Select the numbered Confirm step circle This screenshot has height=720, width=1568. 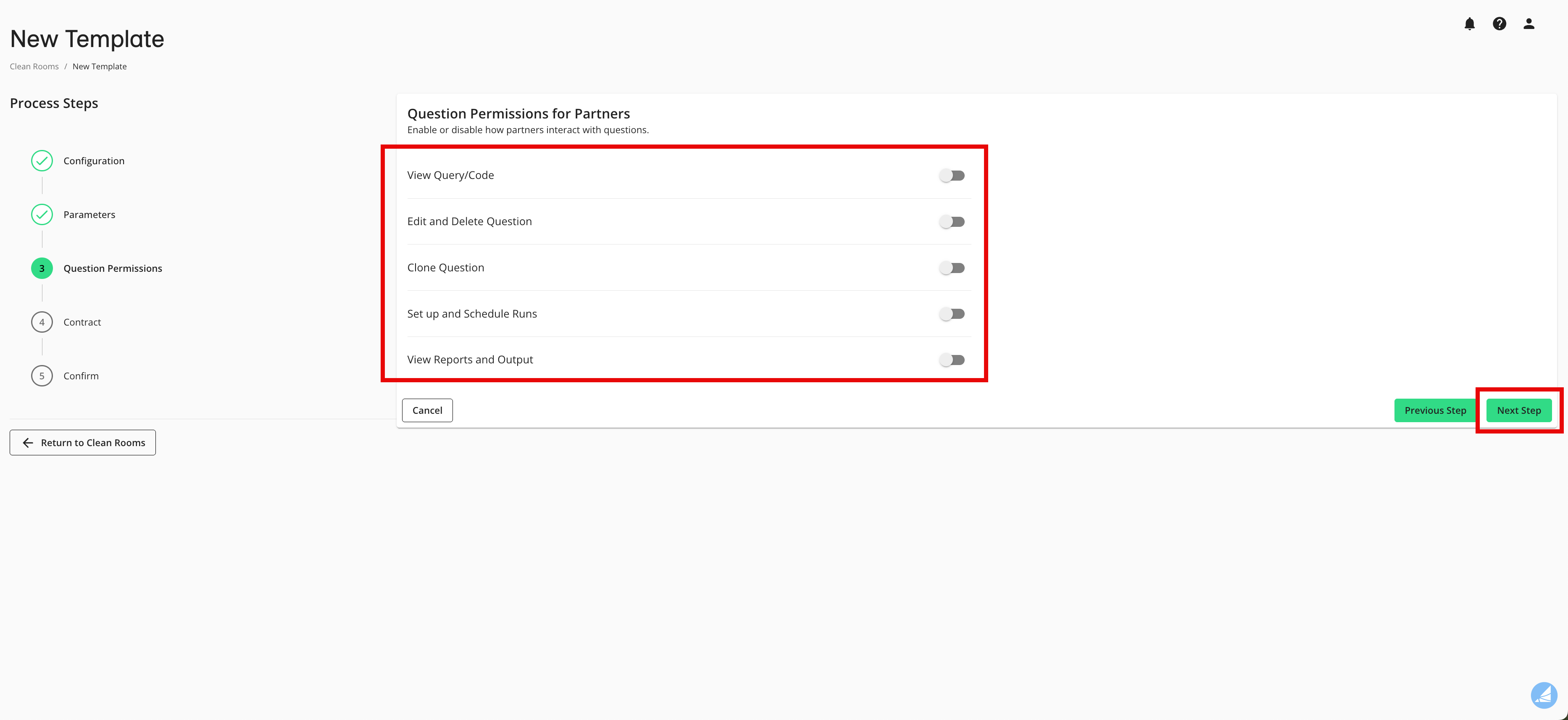(42, 376)
